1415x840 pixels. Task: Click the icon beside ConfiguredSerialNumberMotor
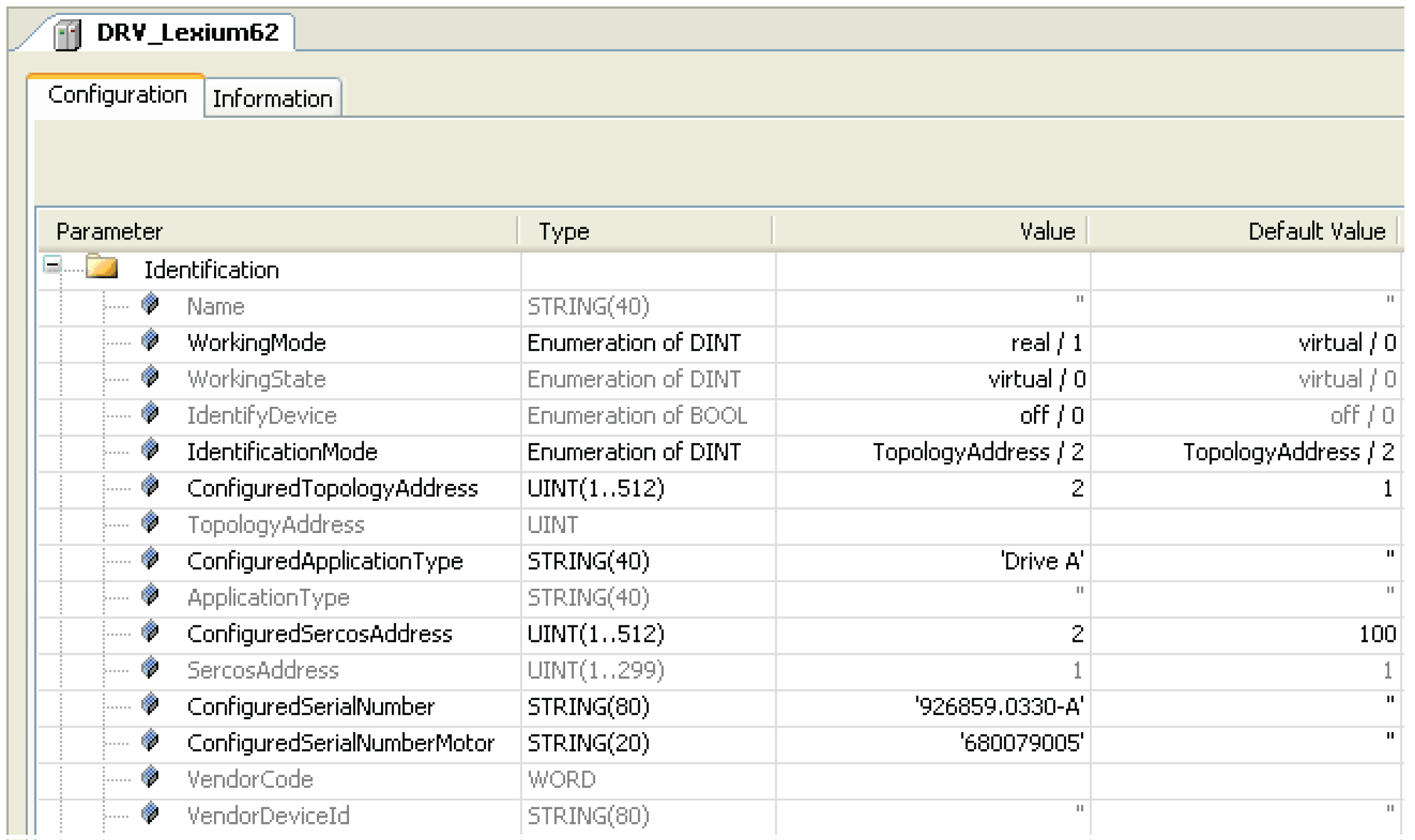click(x=150, y=740)
